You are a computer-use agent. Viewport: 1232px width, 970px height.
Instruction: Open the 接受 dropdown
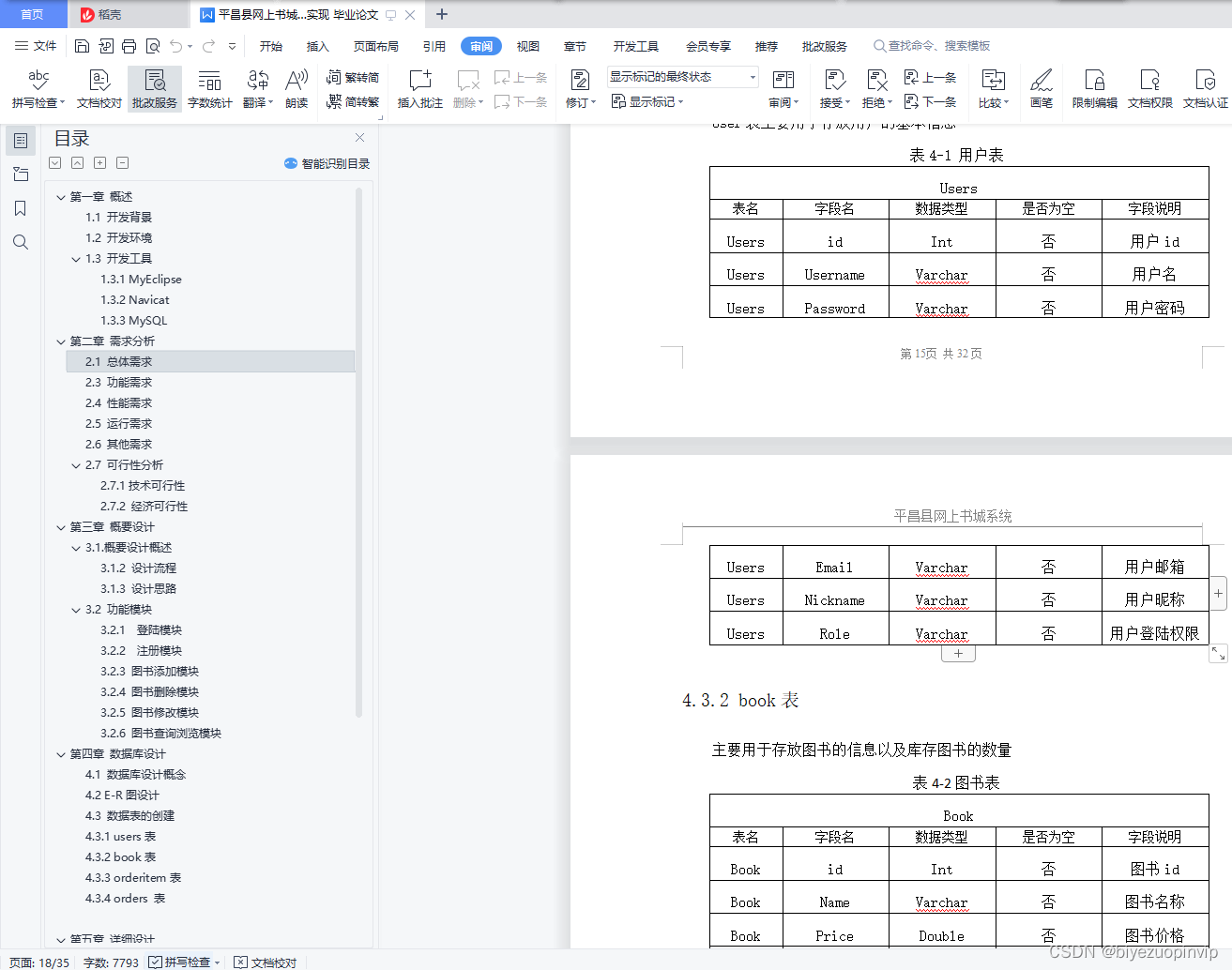click(x=835, y=103)
